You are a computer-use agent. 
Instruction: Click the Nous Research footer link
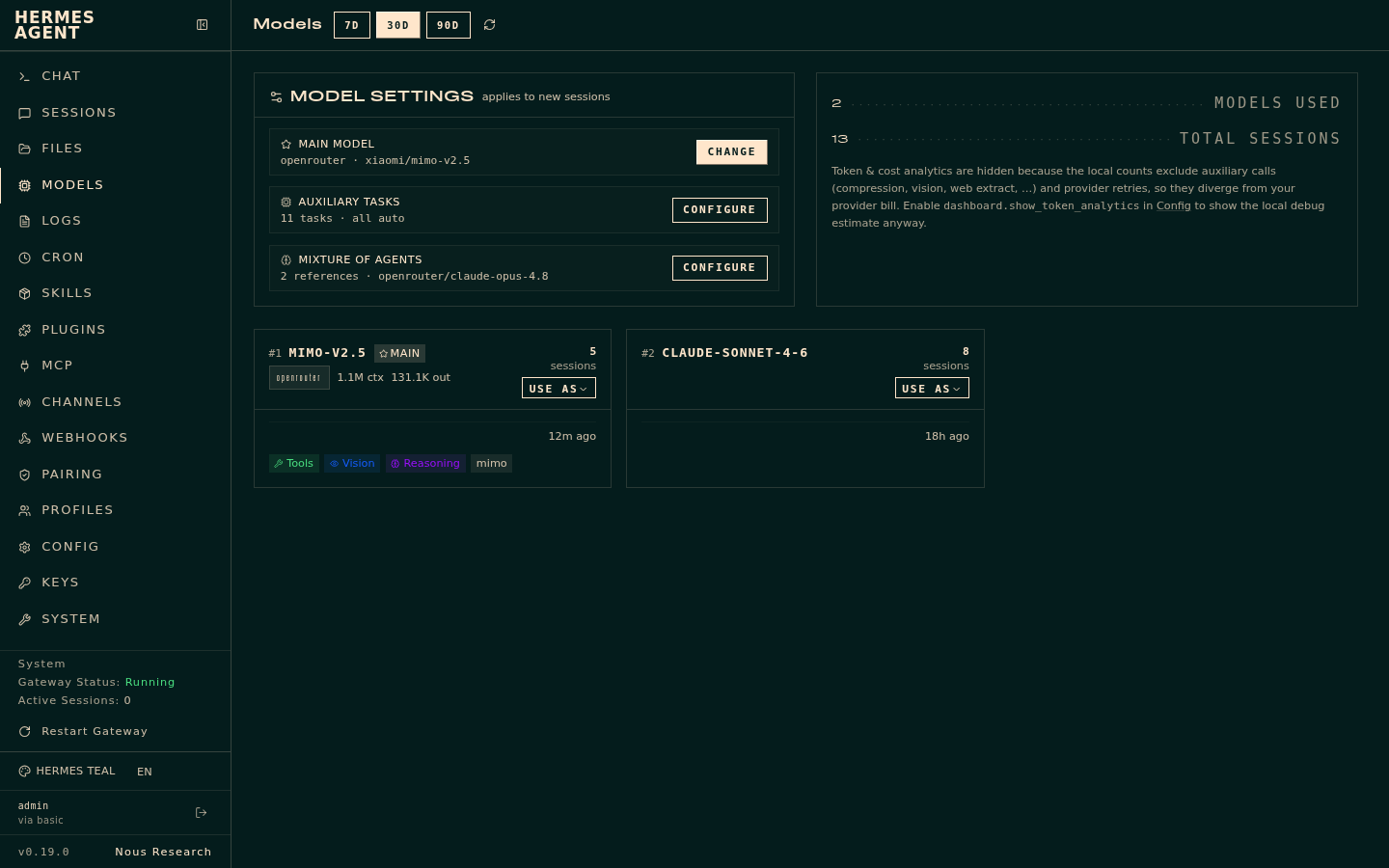[x=163, y=853]
